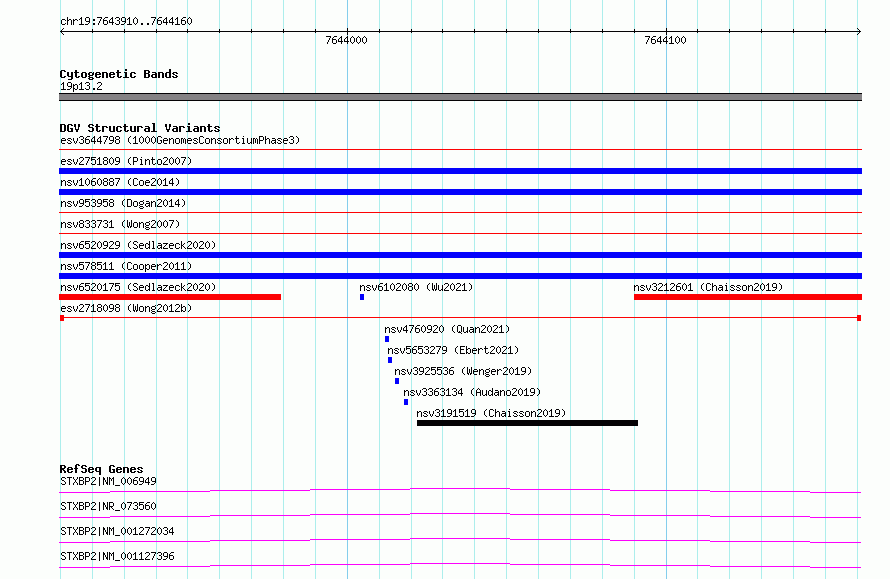Click the red bar under nsv6520175
This screenshot has width=890, height=579.
click(x=170, y=297)
